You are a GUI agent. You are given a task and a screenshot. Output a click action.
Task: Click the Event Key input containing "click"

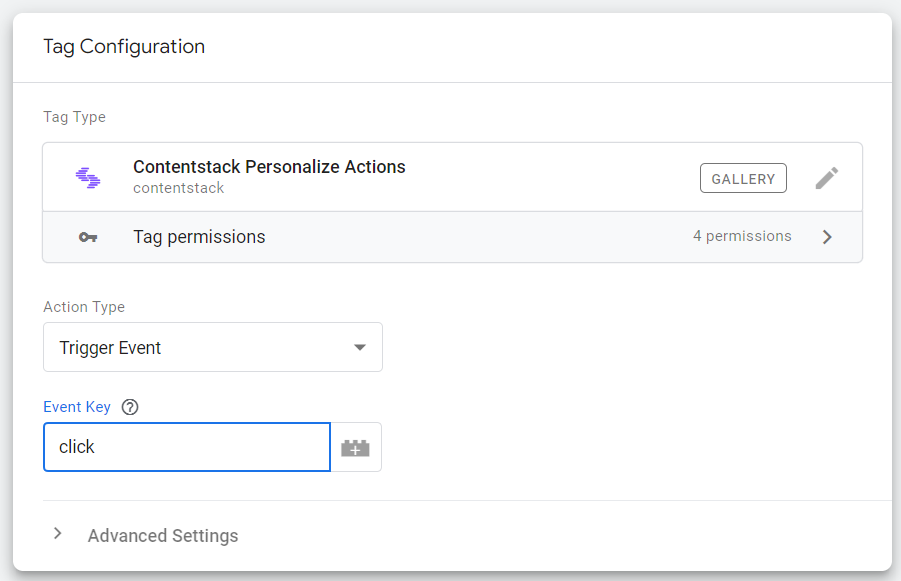tap(187, 447)
